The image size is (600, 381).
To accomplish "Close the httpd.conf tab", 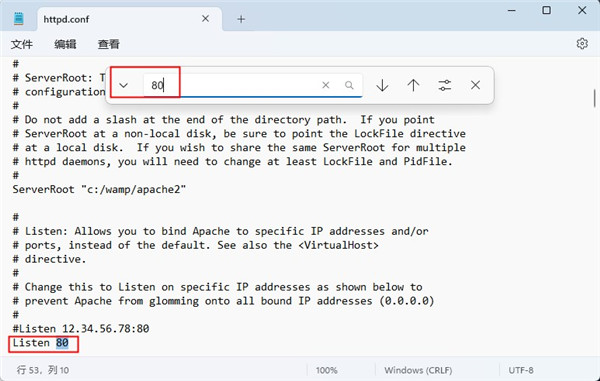I will [205, 18].
